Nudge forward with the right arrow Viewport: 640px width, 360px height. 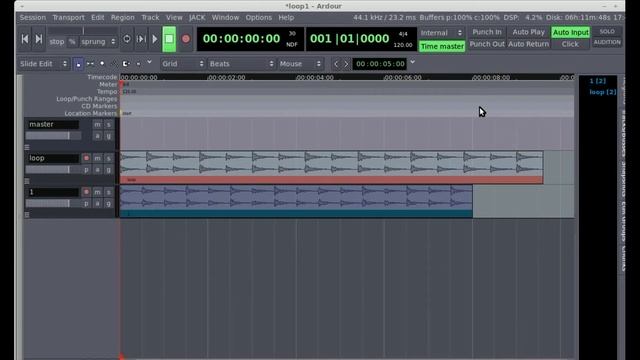click(346, 64)
